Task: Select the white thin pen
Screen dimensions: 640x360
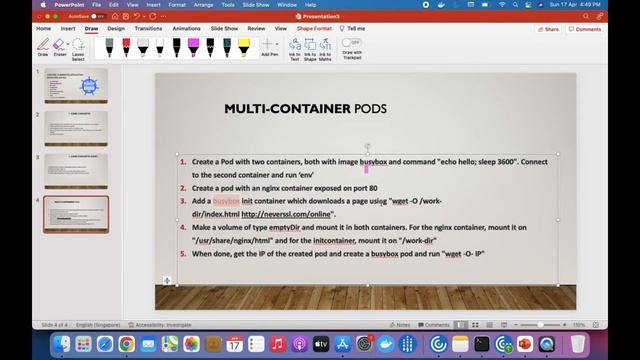Action: [160, 47]
